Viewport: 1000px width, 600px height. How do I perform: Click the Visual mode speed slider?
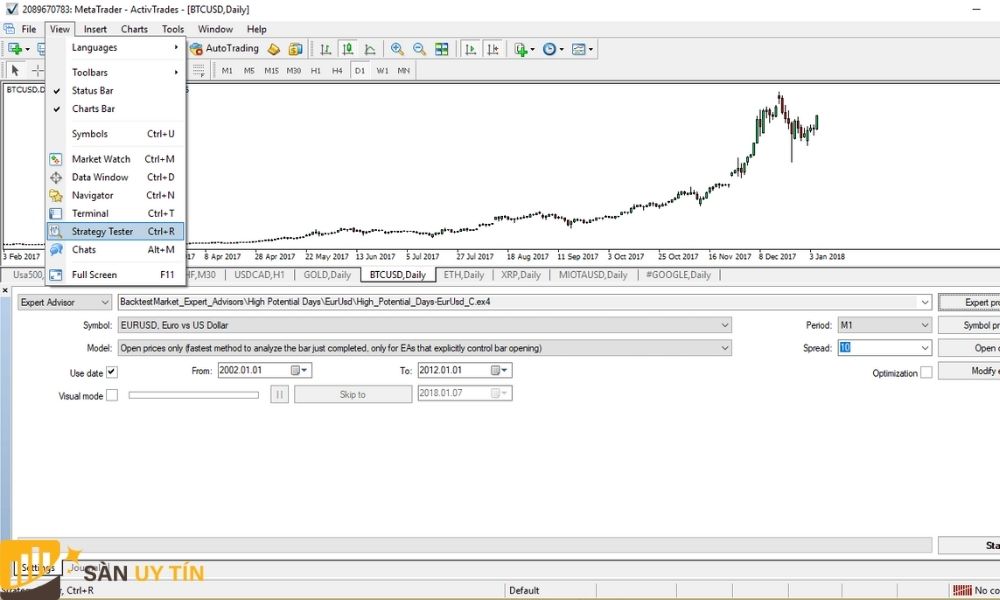194,395
